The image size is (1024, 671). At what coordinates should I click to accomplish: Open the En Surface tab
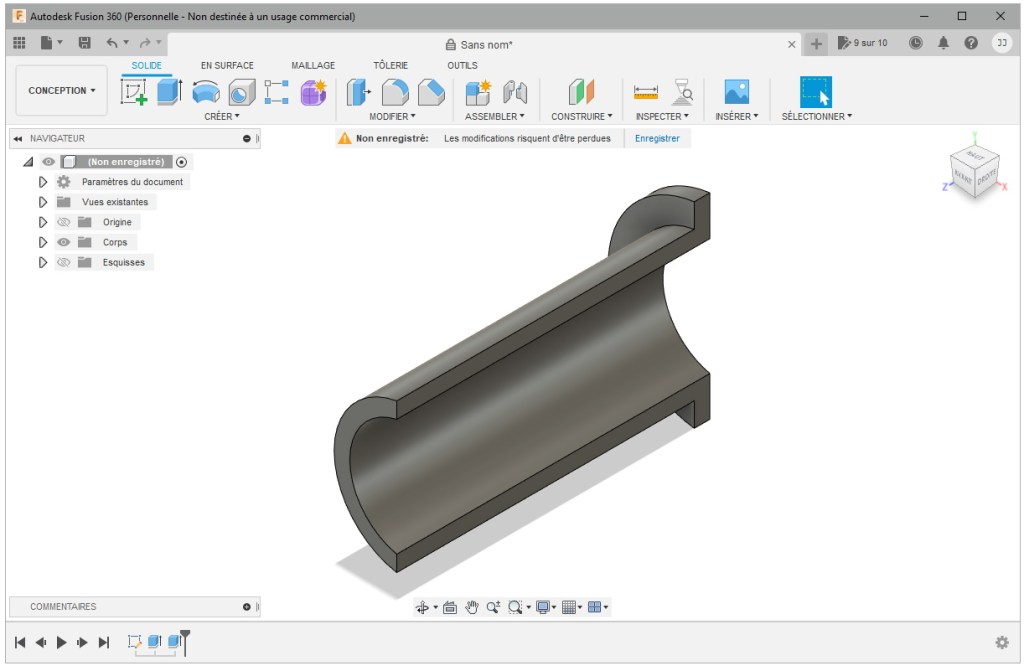pos(227,65)
